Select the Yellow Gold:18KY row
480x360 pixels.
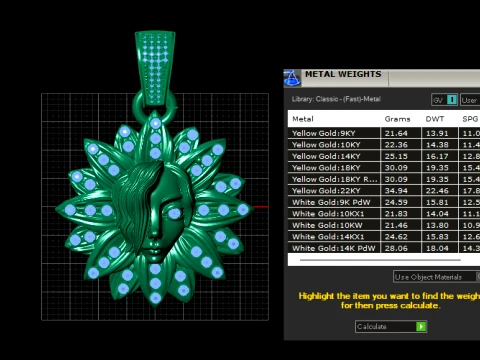pyautogui.click(x=384, y=168)
